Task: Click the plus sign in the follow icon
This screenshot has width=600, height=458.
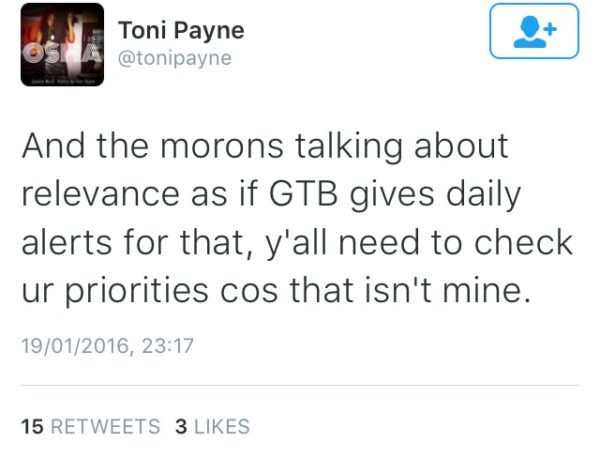Action: [551, 29]
